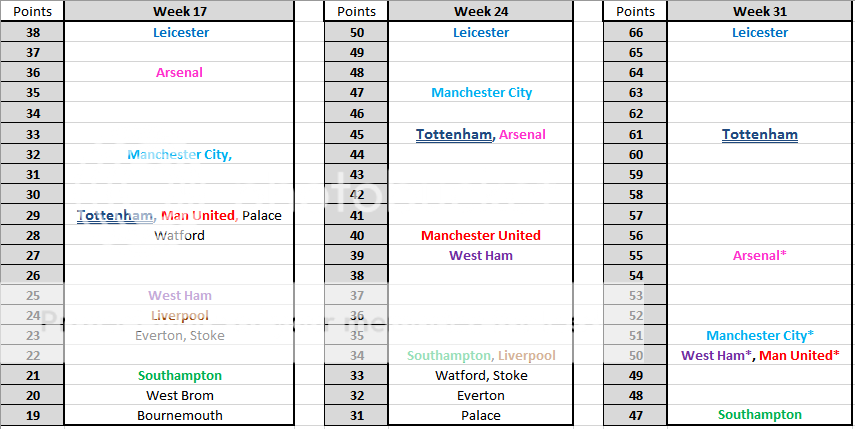Click Manchester City in the Week 24 column
855x429 pixels.
(481, 93)
